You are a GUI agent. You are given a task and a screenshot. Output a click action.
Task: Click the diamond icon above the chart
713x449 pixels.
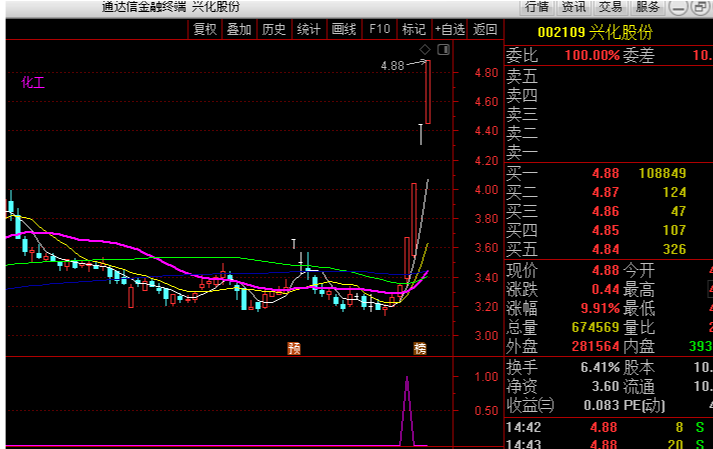425,50
